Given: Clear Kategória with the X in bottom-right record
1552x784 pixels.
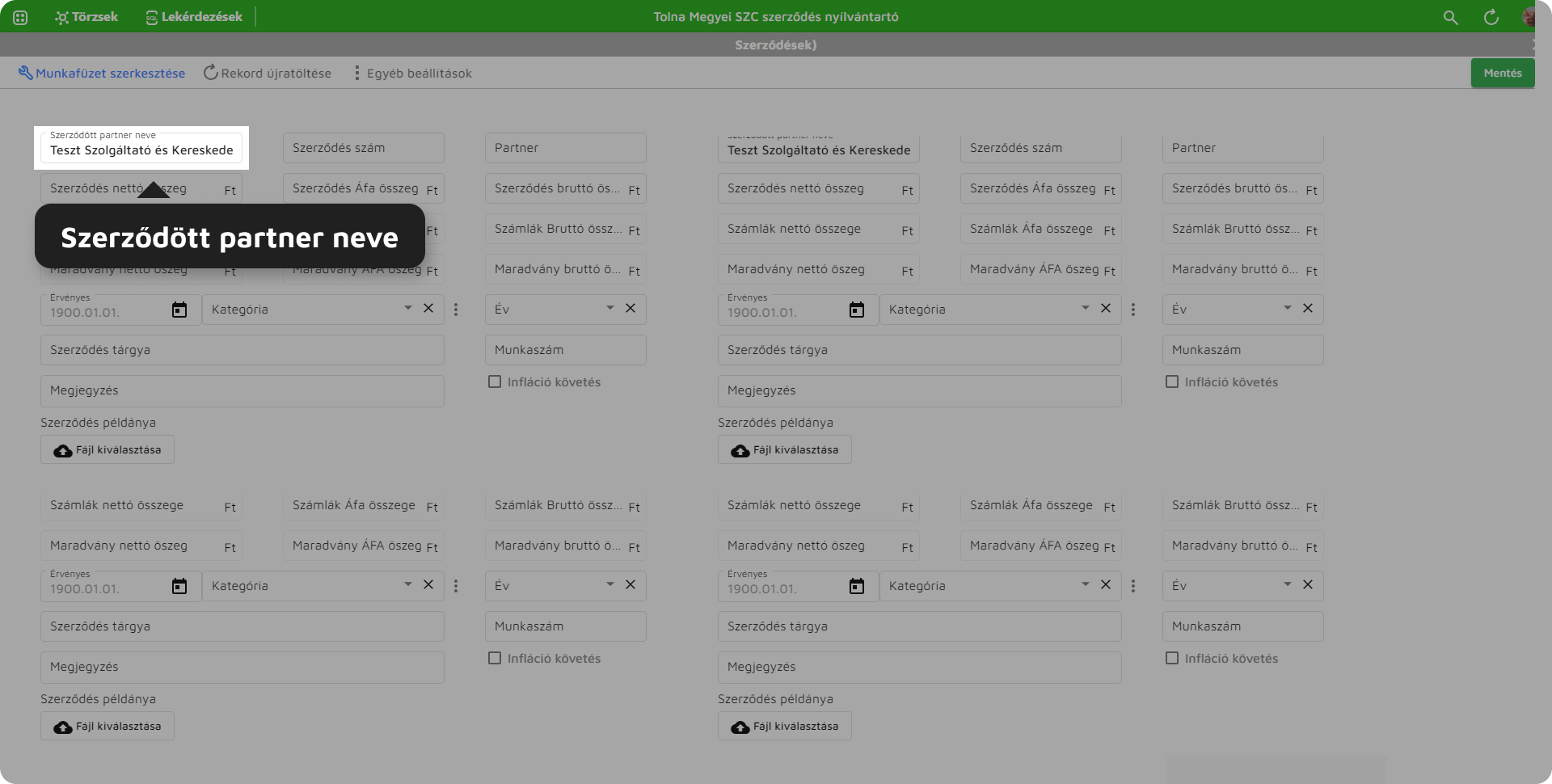Looking at the screenshot, I should (x=1106, y=584).
